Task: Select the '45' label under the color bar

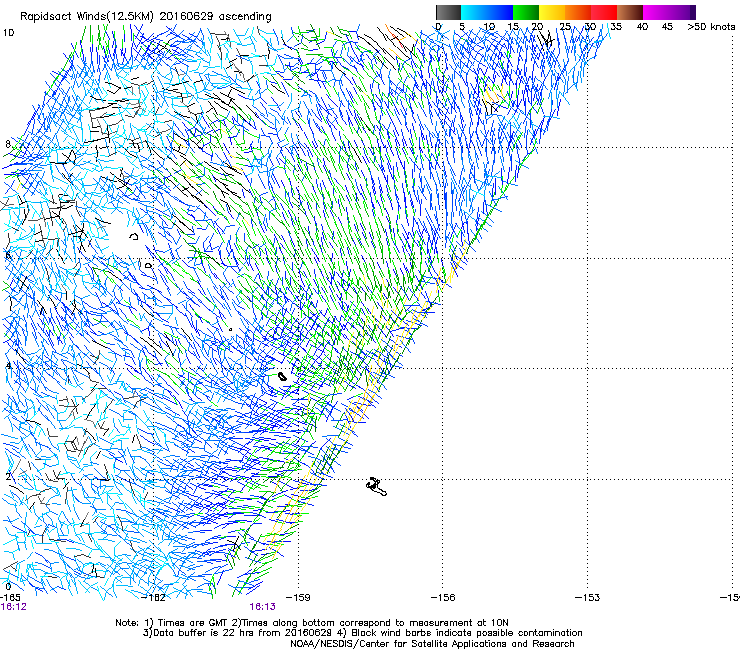Action: coord(667,26)
